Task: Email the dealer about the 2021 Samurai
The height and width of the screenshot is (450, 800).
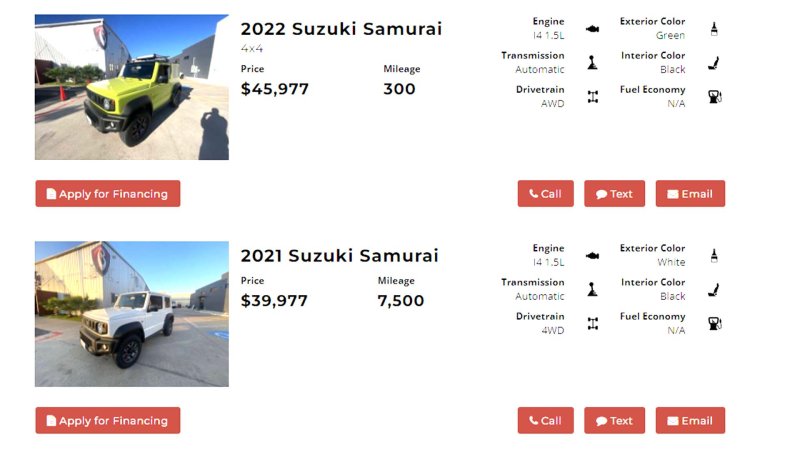Action: tap(690, 421)
